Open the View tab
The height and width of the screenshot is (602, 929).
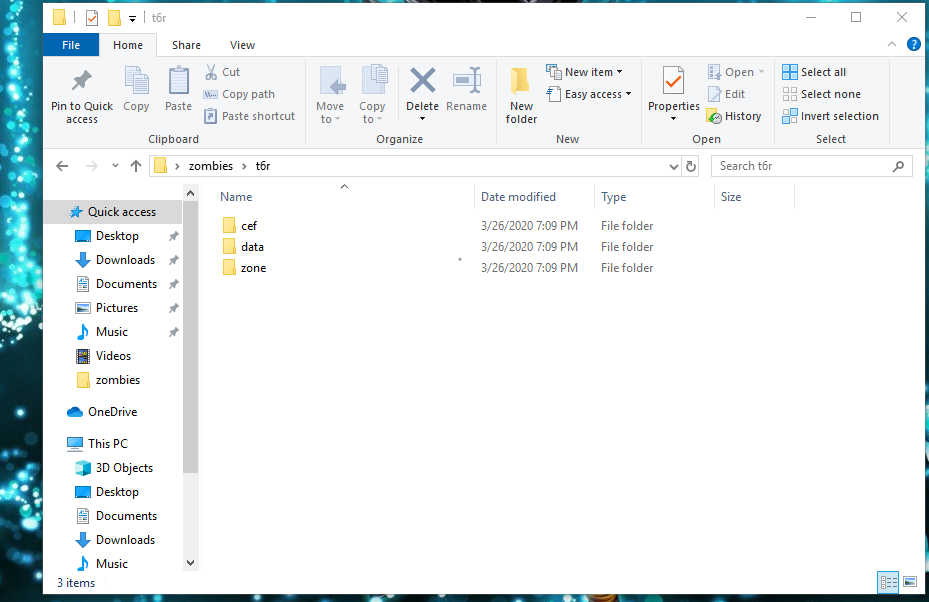point(242,45)
